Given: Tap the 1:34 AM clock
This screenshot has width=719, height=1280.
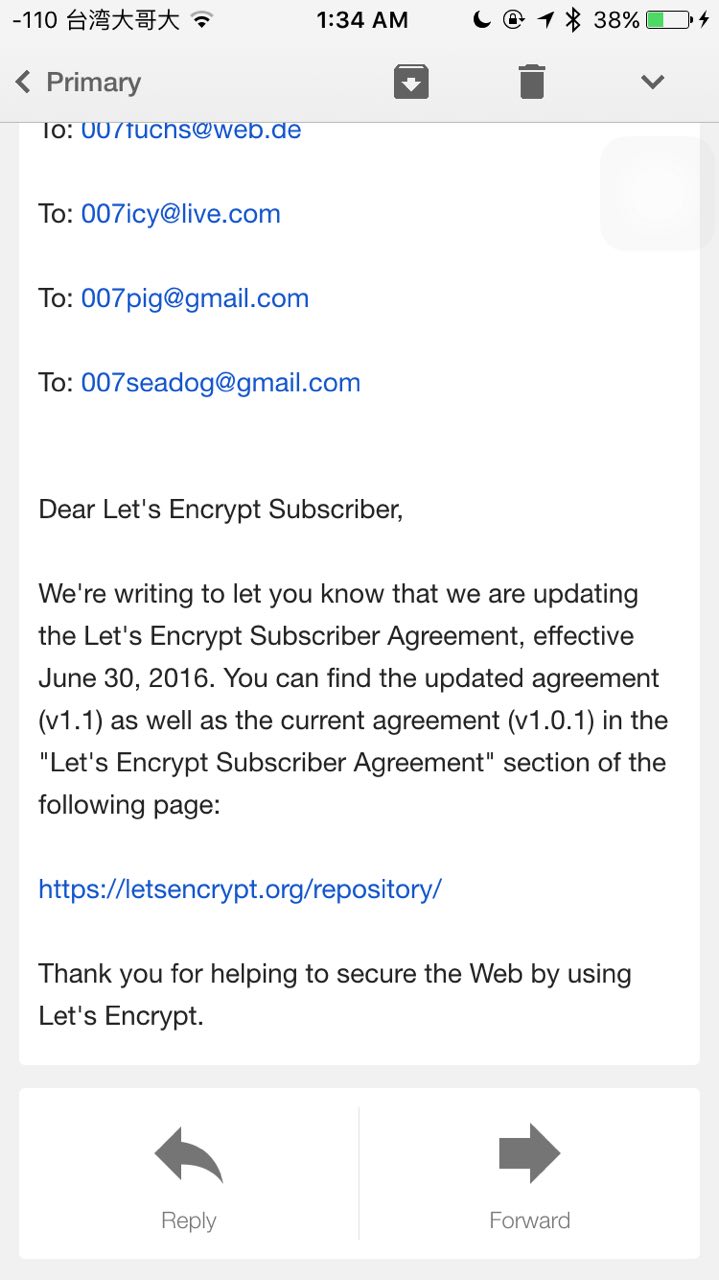Looking at the screenshot, I should tap(362, 20).
